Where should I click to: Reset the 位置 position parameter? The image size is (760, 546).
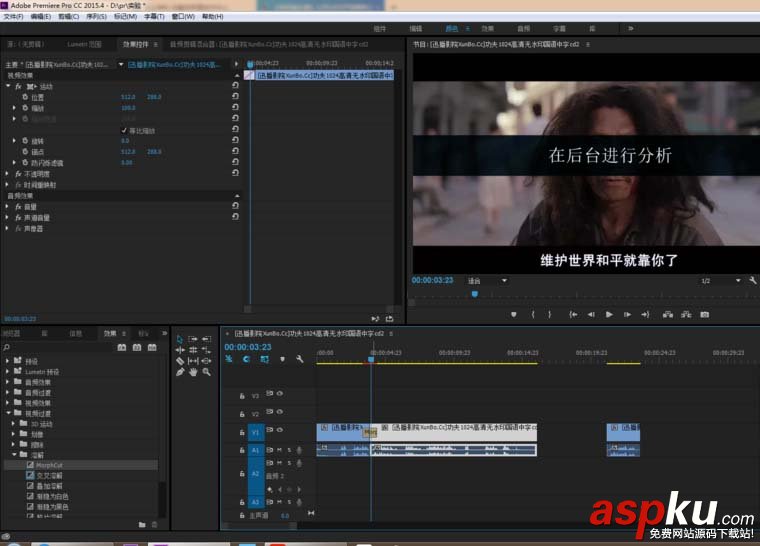click(x=234, y=97)
